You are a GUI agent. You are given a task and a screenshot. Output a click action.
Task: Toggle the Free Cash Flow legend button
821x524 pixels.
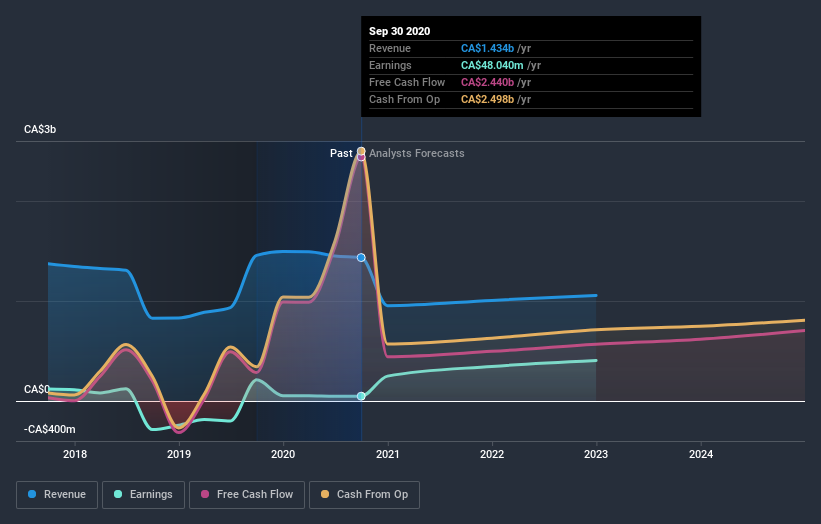click(x=247, y=495)
